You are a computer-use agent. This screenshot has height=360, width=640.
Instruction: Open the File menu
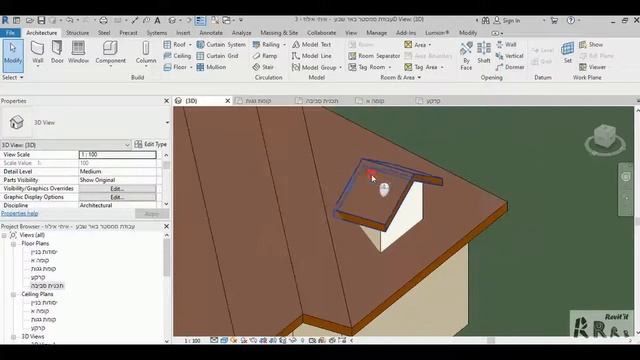pos(11,33)
